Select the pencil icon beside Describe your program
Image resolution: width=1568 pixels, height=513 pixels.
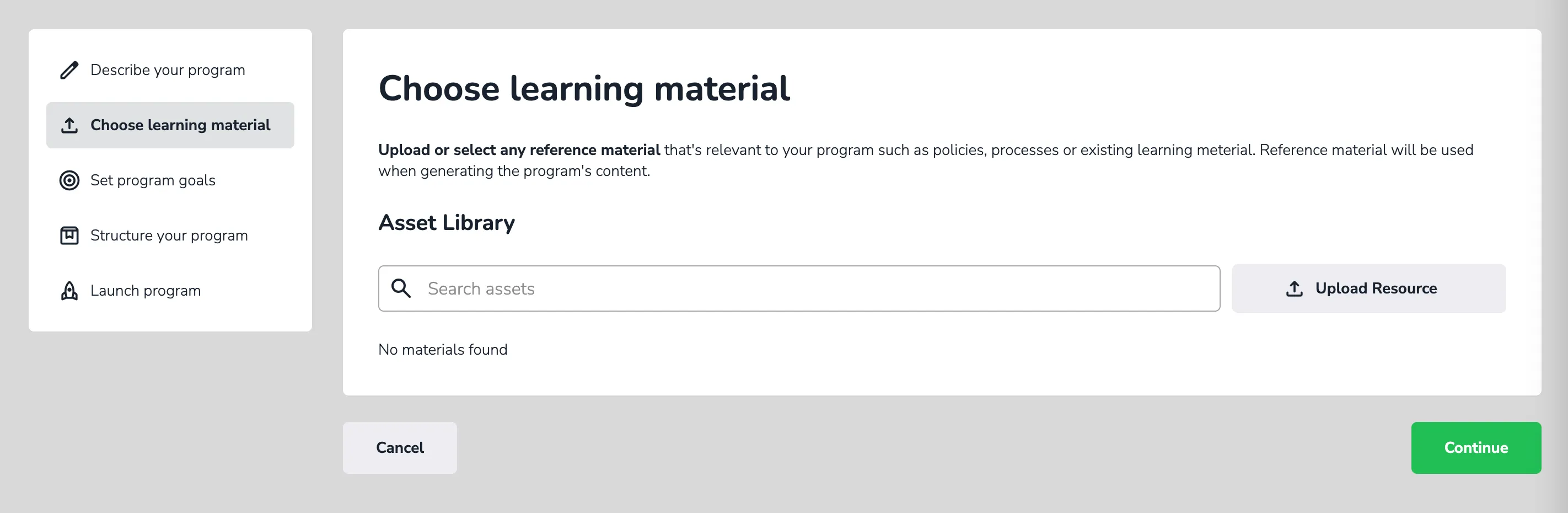tap(69, 70)
